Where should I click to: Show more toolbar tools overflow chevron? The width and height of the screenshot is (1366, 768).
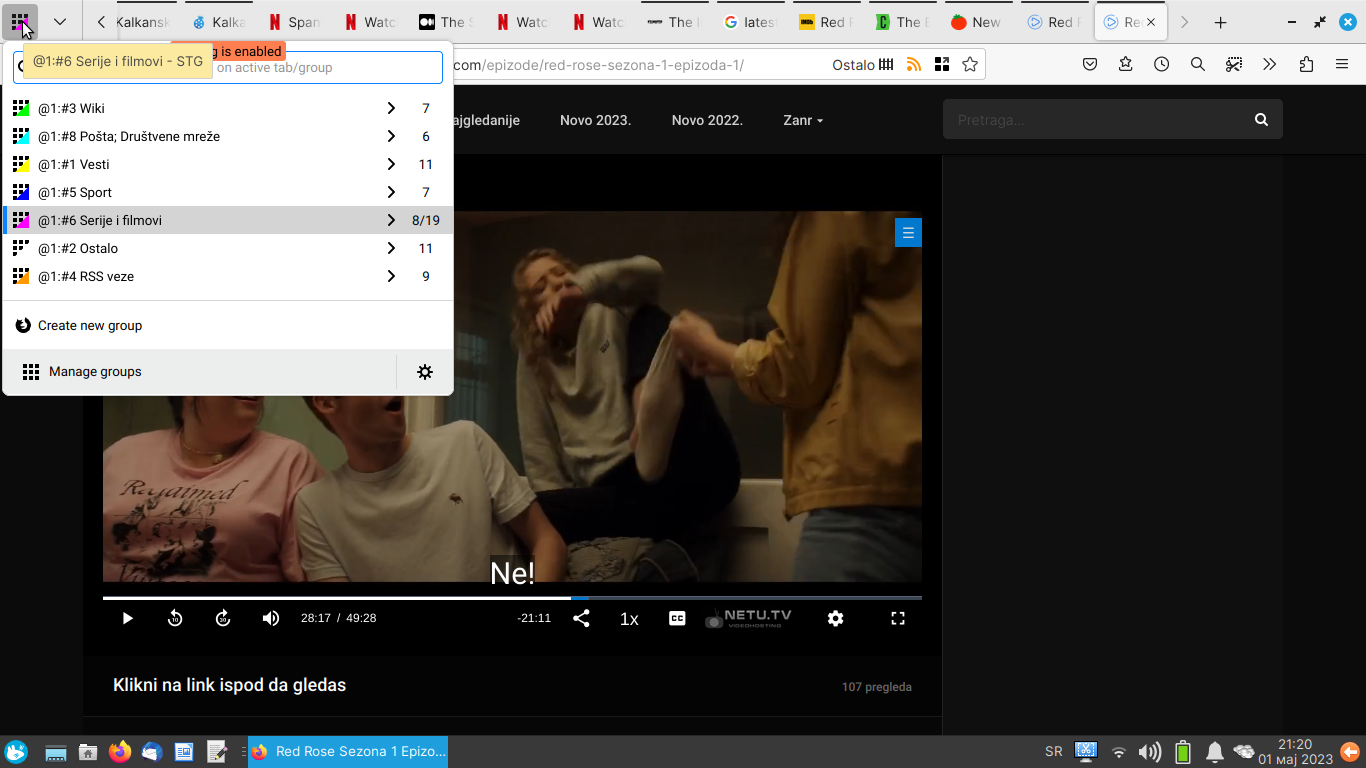1270,64
